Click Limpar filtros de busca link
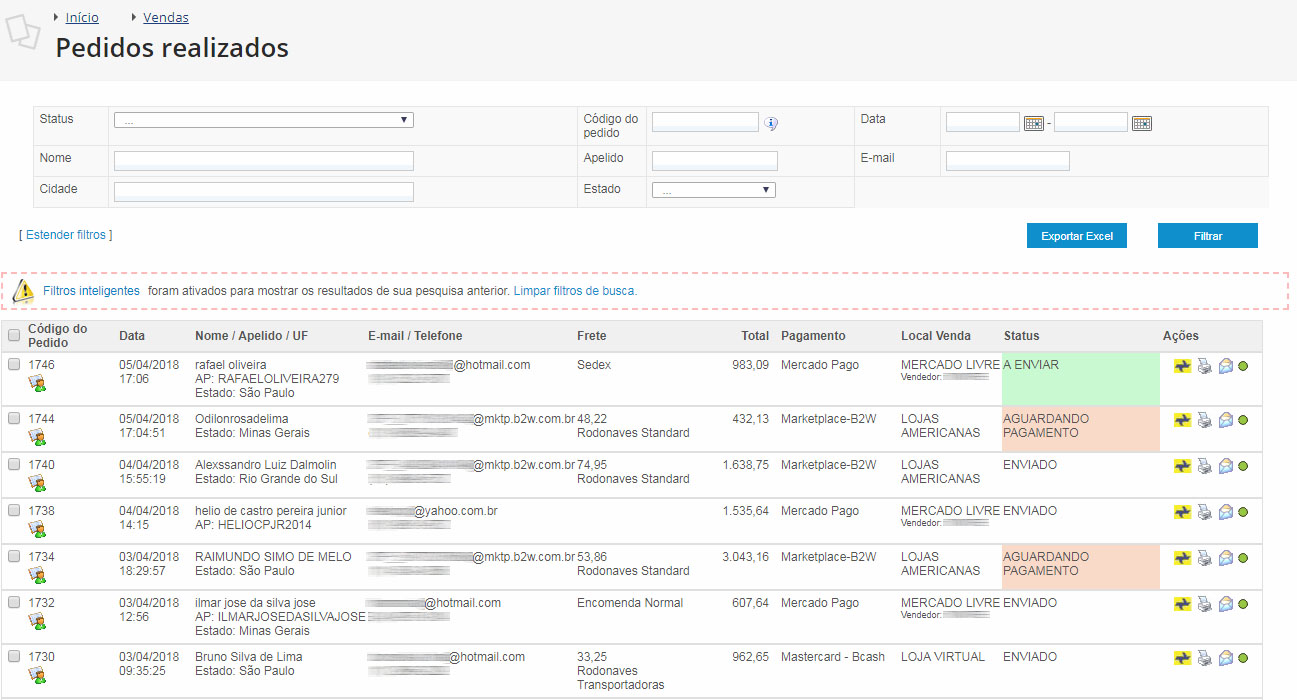Image resolution: width=1297 pixels, height=700 pixels. (x=575, y=291)
